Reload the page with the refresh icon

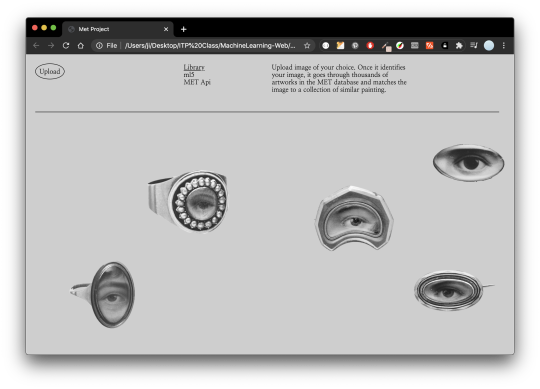[66, 45]
